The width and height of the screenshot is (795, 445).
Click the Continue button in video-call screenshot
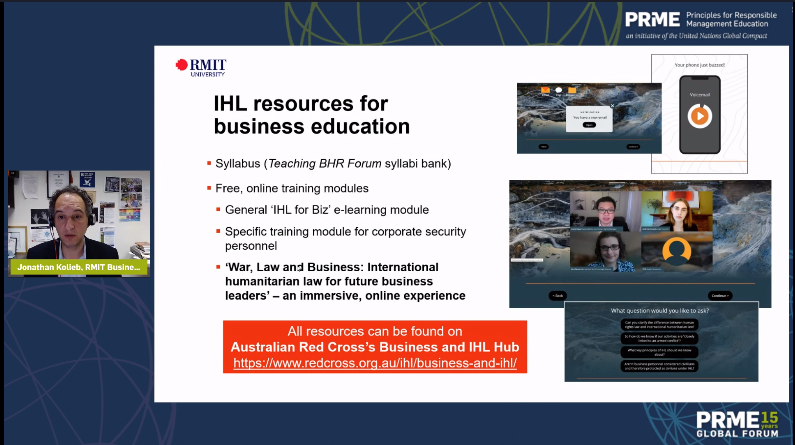(720, 295)
